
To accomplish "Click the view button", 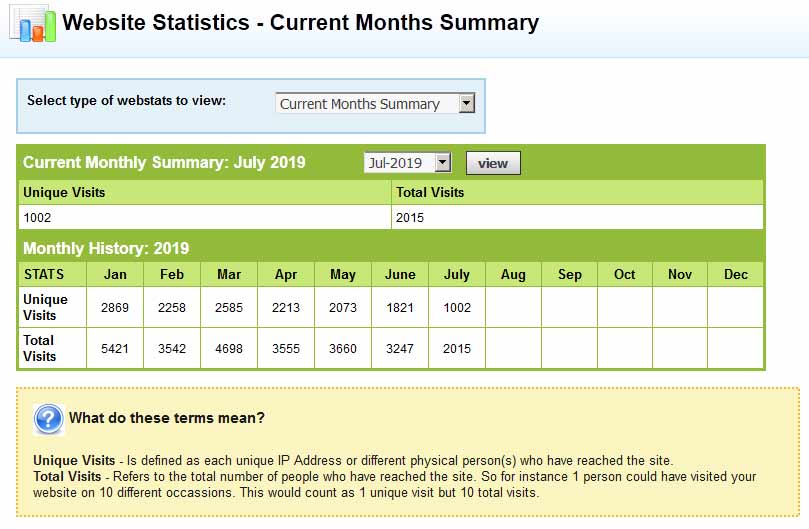I will pyautogui.click(x=493, y=163).
